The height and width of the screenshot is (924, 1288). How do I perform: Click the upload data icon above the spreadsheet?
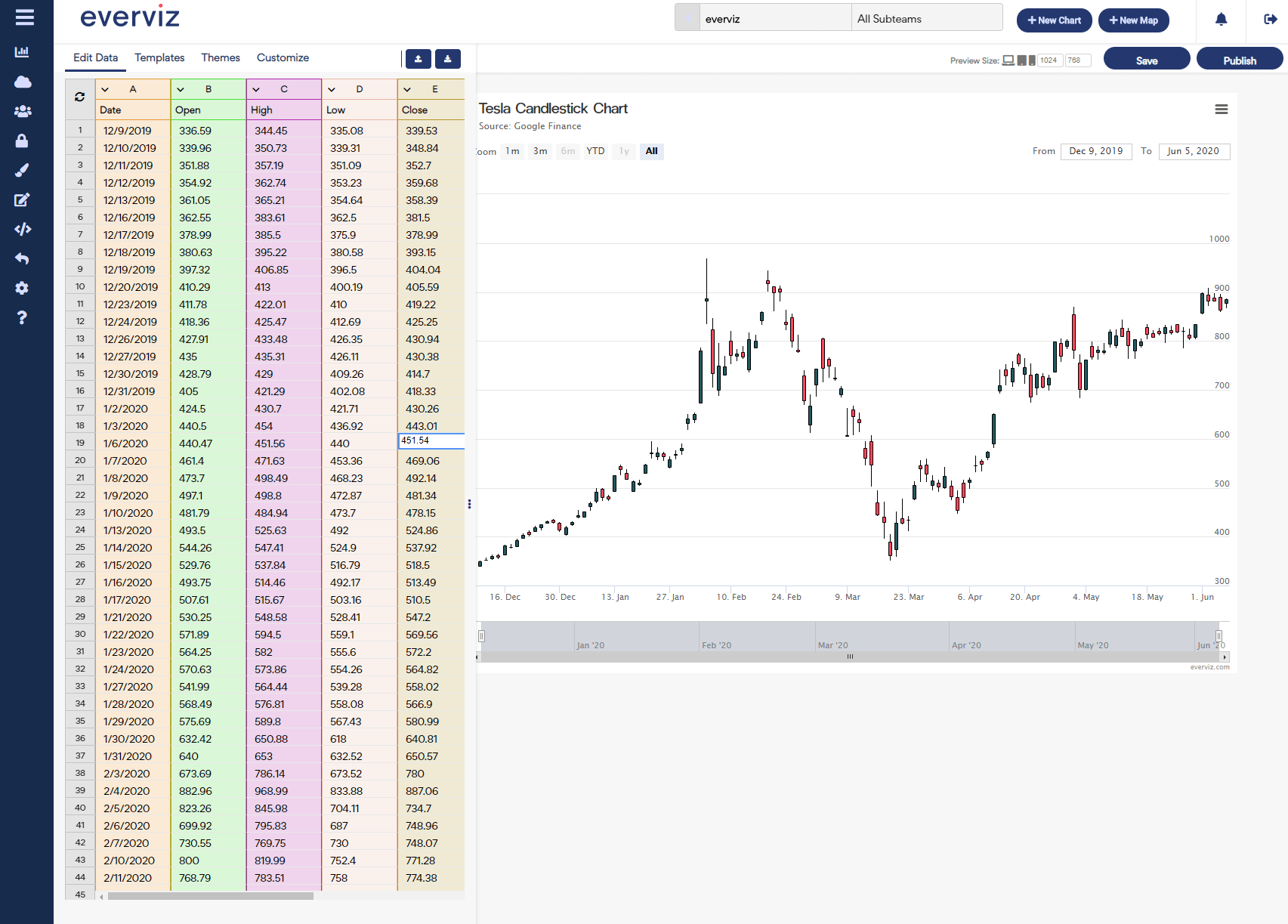point(418,58)
